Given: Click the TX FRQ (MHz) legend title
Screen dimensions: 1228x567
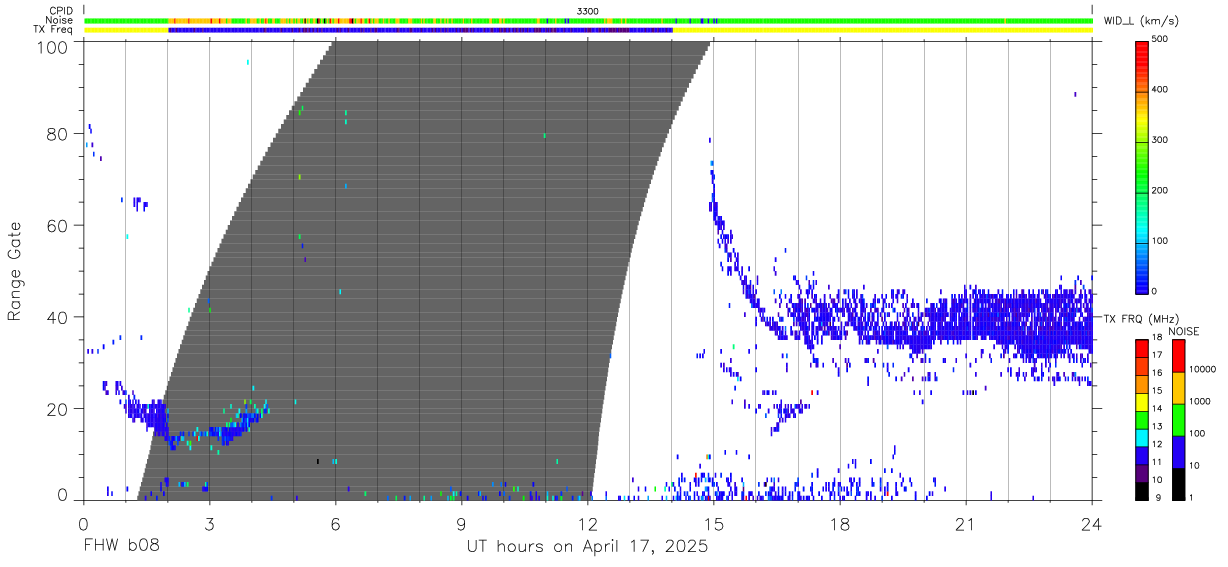Looking at the screenshot, I should click(1142, 319).
